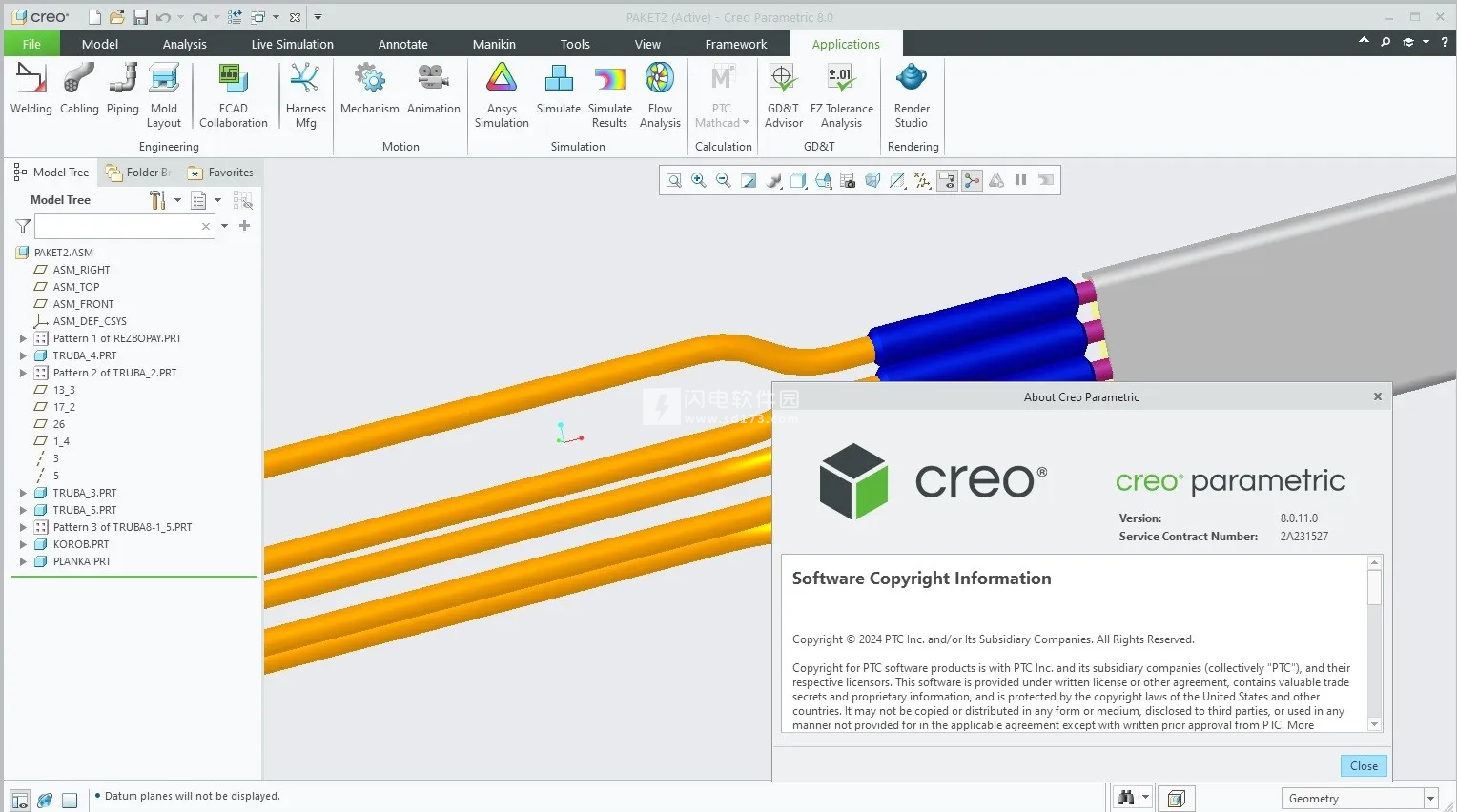Open the Welding application
The width and height of the screenshot is (1457, 812).
pyautogui.click(x=31, y=89)
